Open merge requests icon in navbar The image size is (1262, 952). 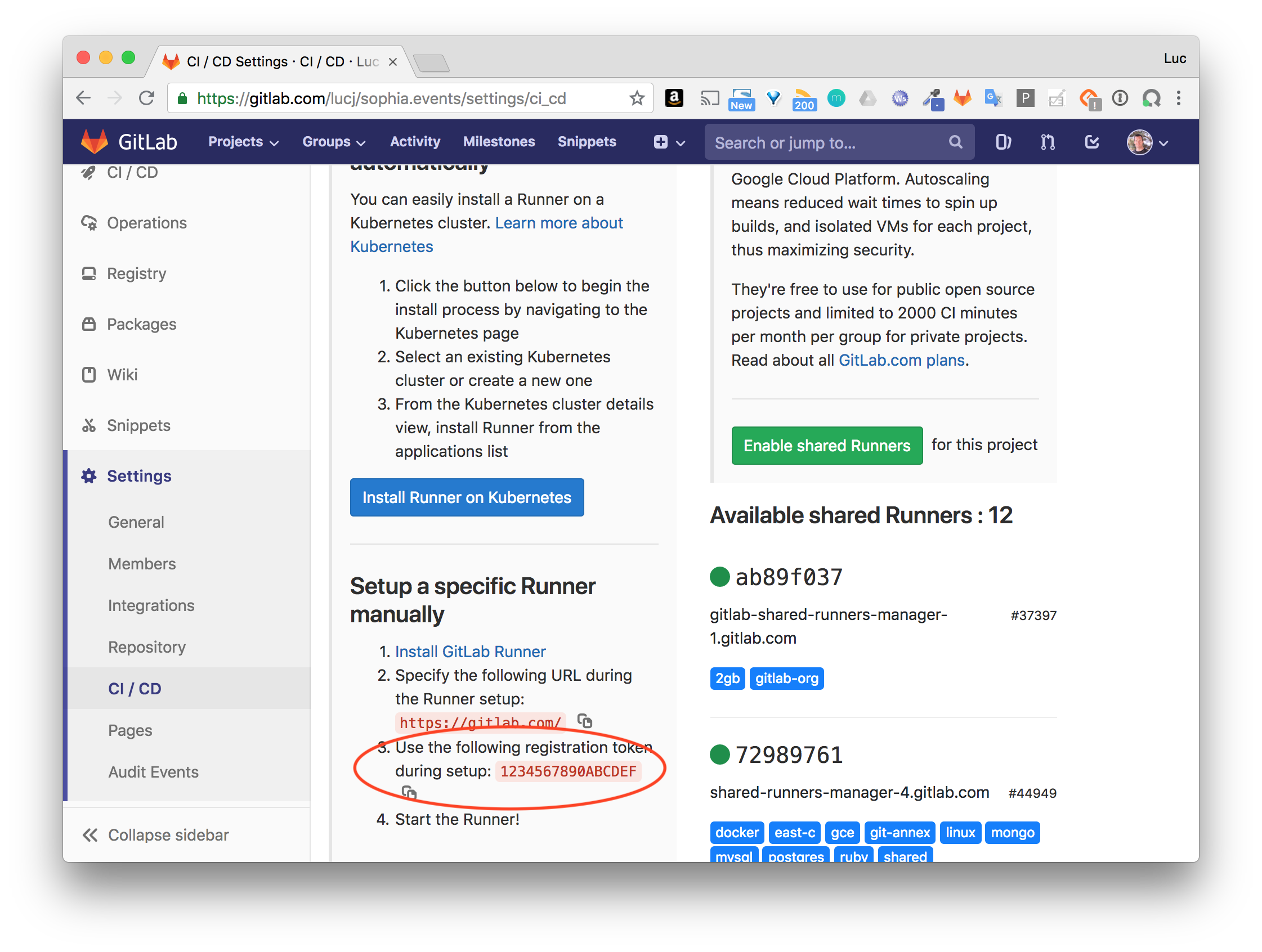coord(1048,142)
